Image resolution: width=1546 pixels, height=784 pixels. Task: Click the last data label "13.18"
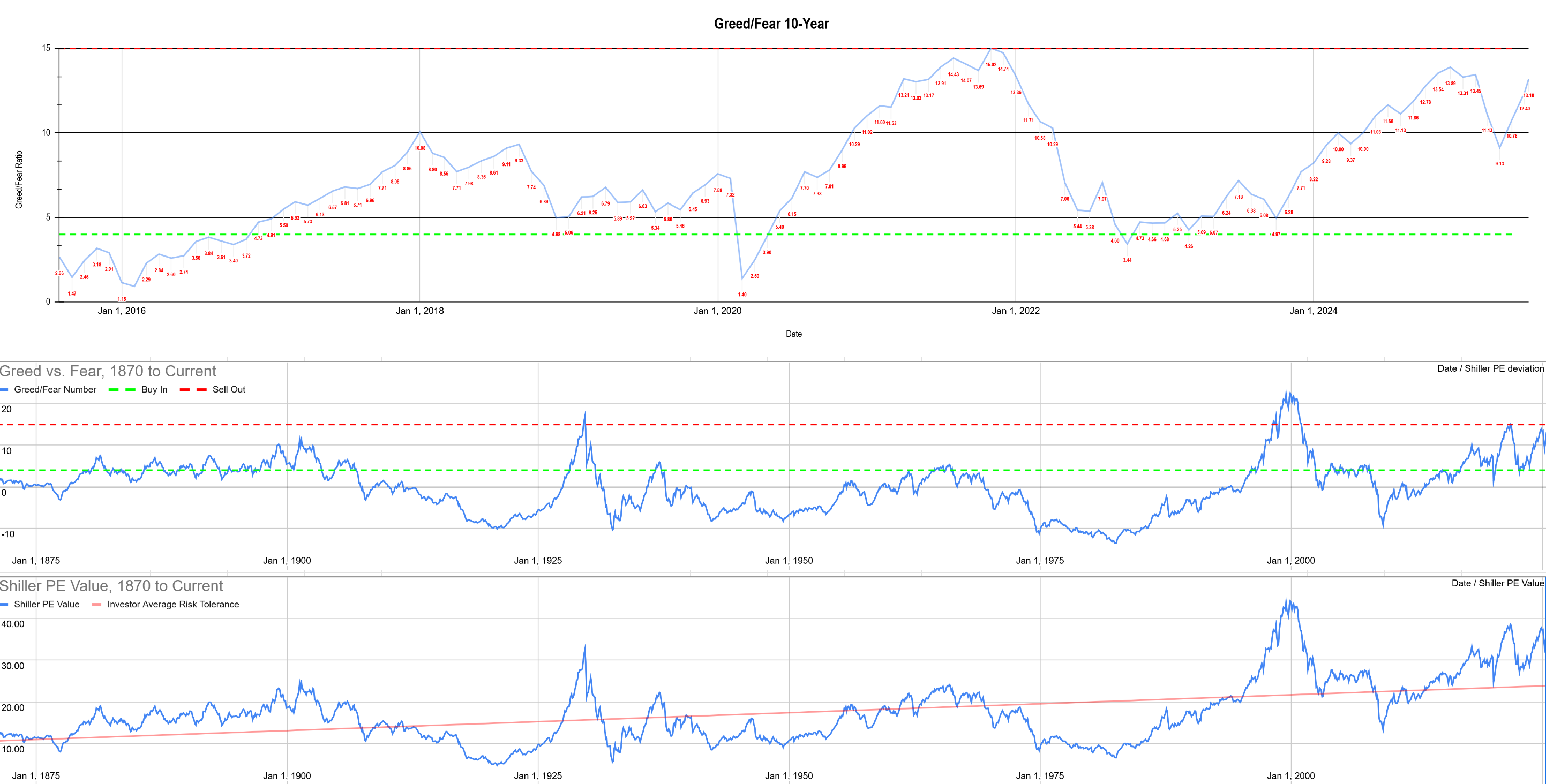(x=1529, y=95)
